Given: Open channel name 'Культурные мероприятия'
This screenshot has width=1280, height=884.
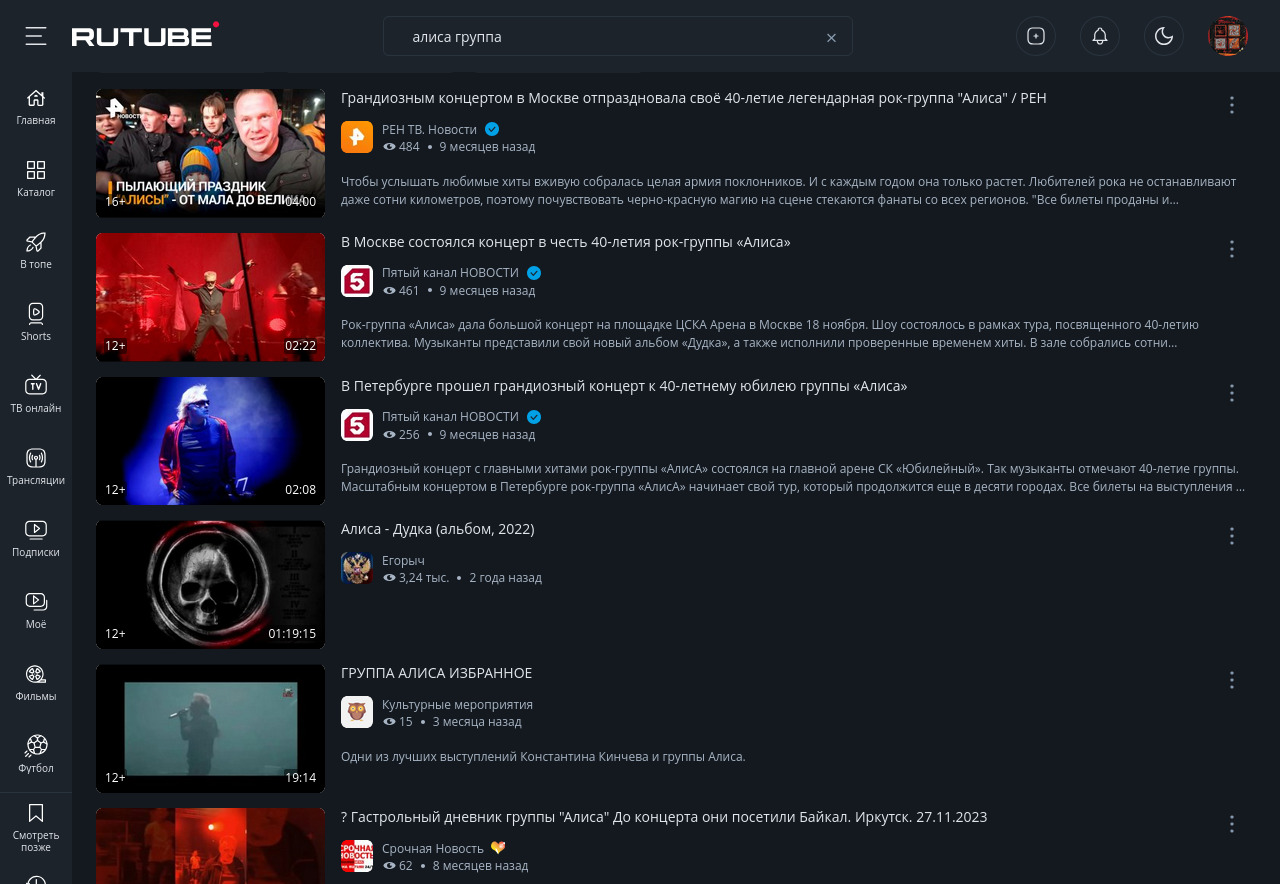Looking at the screenshot, I should click(x=457, y=704).
